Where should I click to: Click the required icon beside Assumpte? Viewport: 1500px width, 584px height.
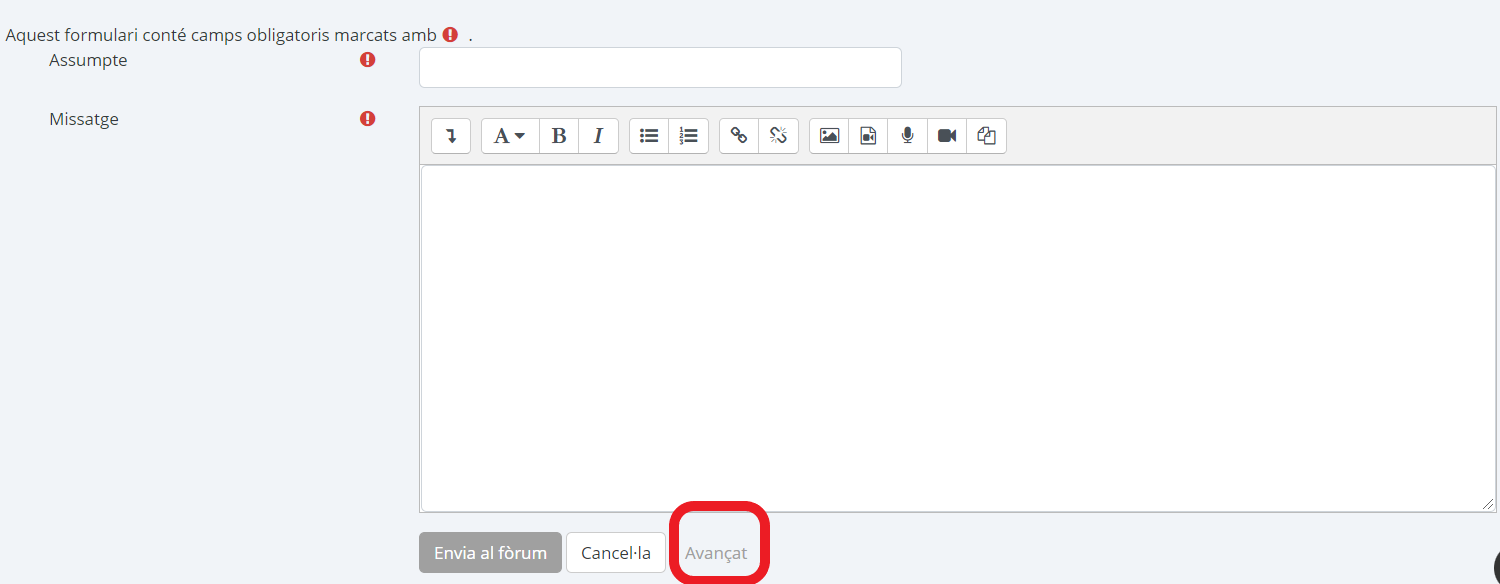(x=368, y=60)
